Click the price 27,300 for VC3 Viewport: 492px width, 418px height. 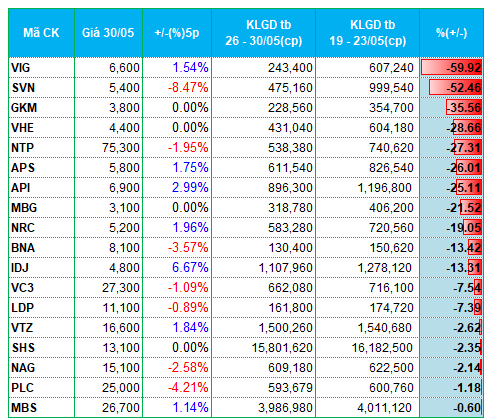tap(121, 288)
